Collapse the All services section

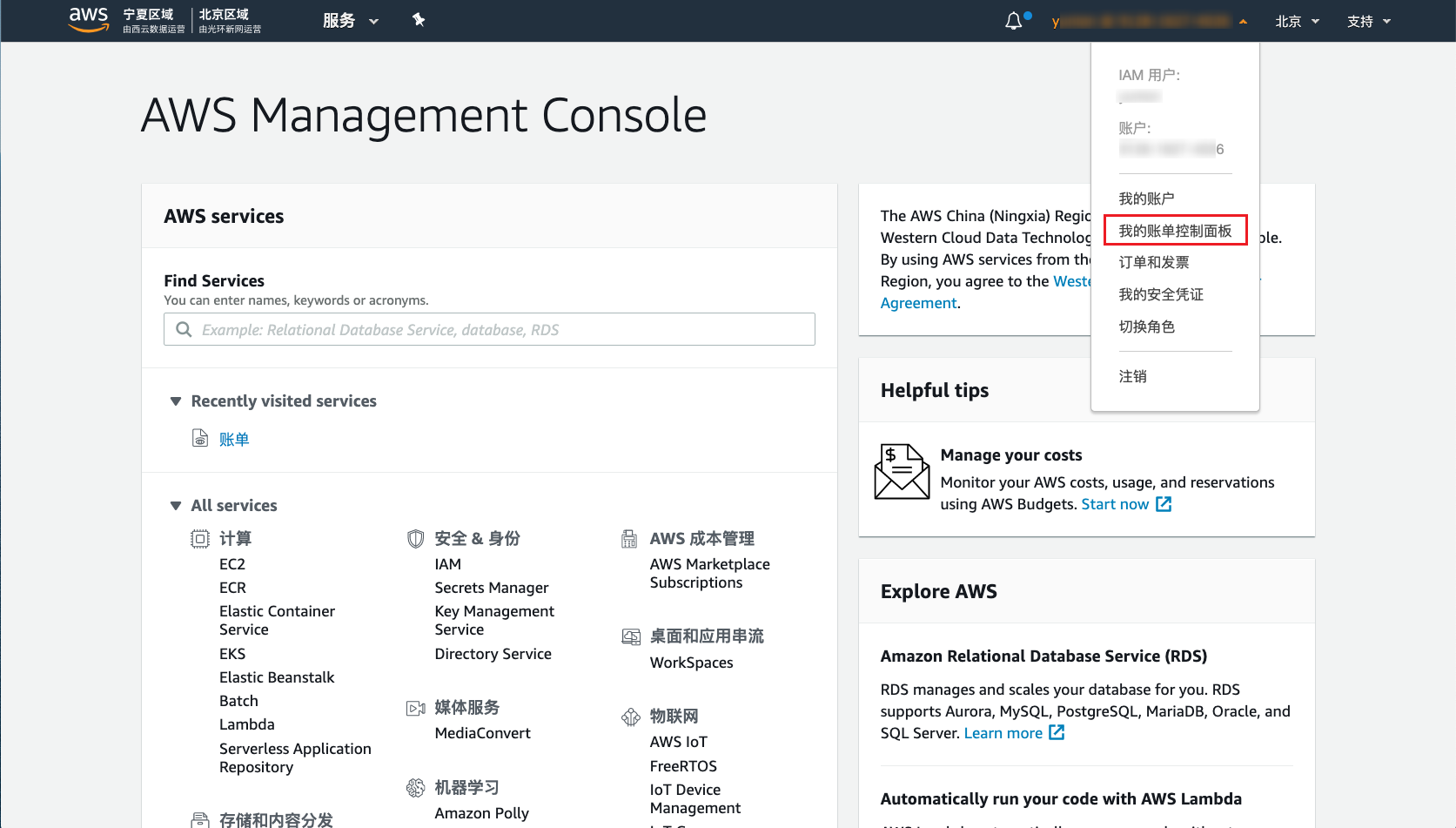tap(176, 506)
